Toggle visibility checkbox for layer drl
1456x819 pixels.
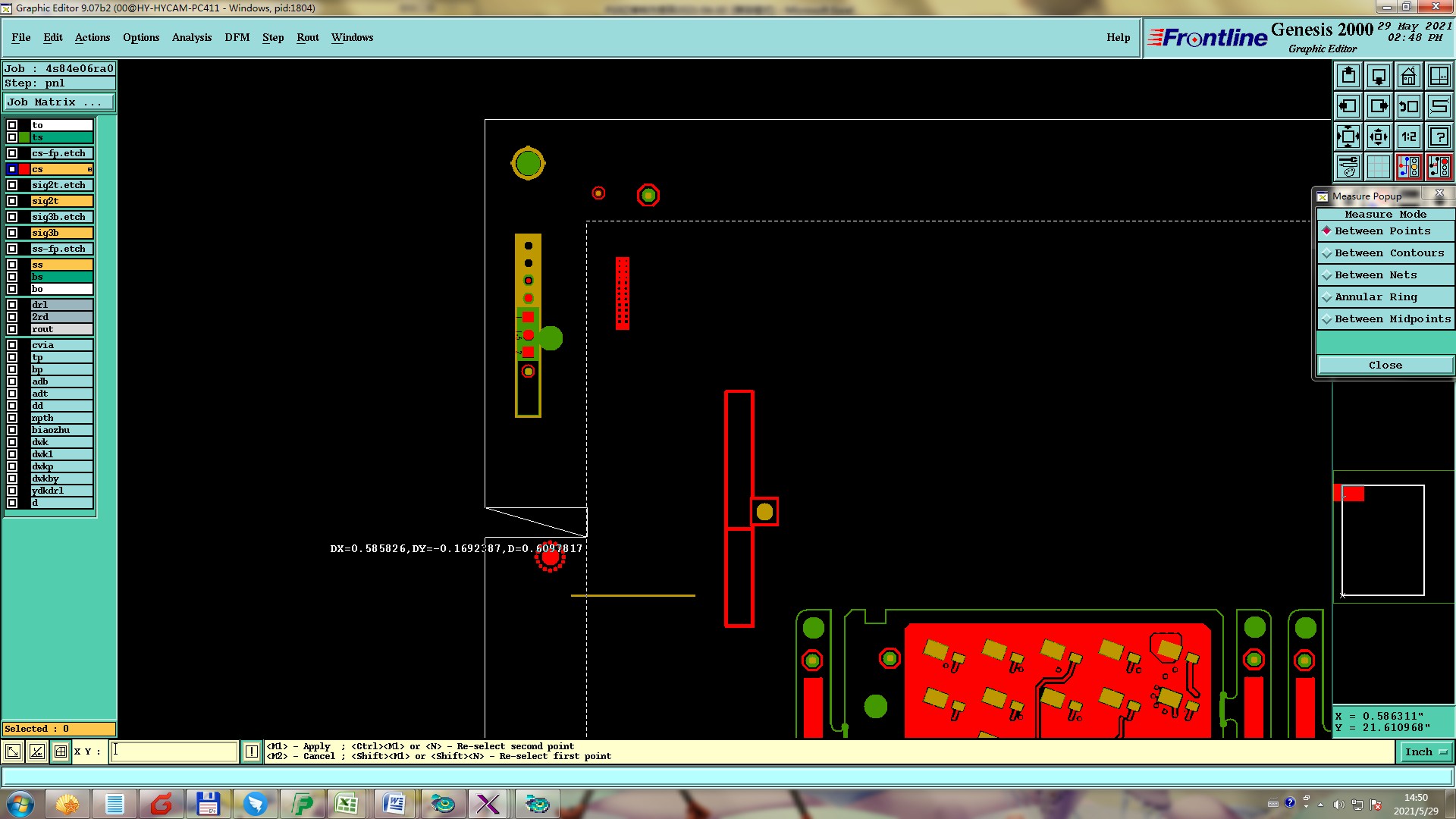tap(12, 305)
